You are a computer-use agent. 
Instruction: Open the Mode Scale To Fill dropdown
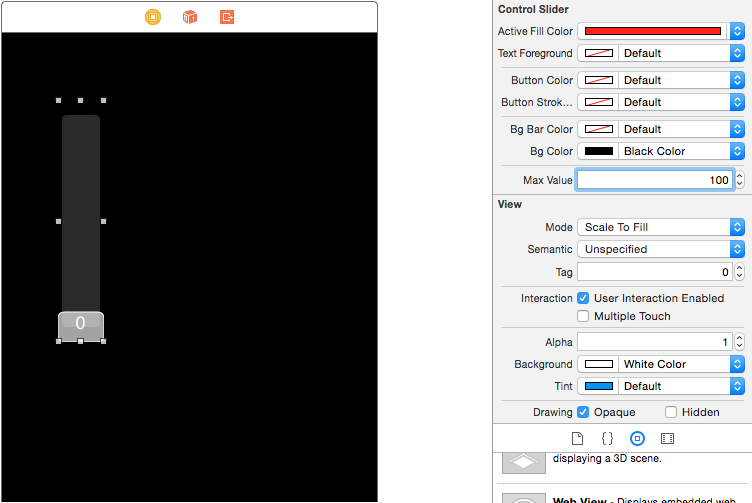tap(661, 227)
